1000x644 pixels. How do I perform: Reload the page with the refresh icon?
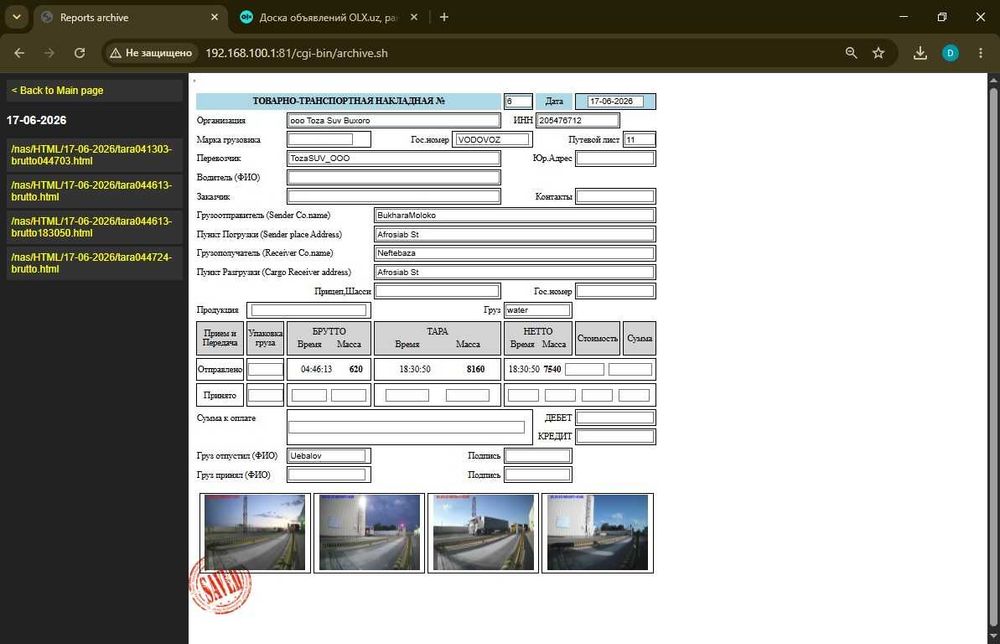point(80,53)
